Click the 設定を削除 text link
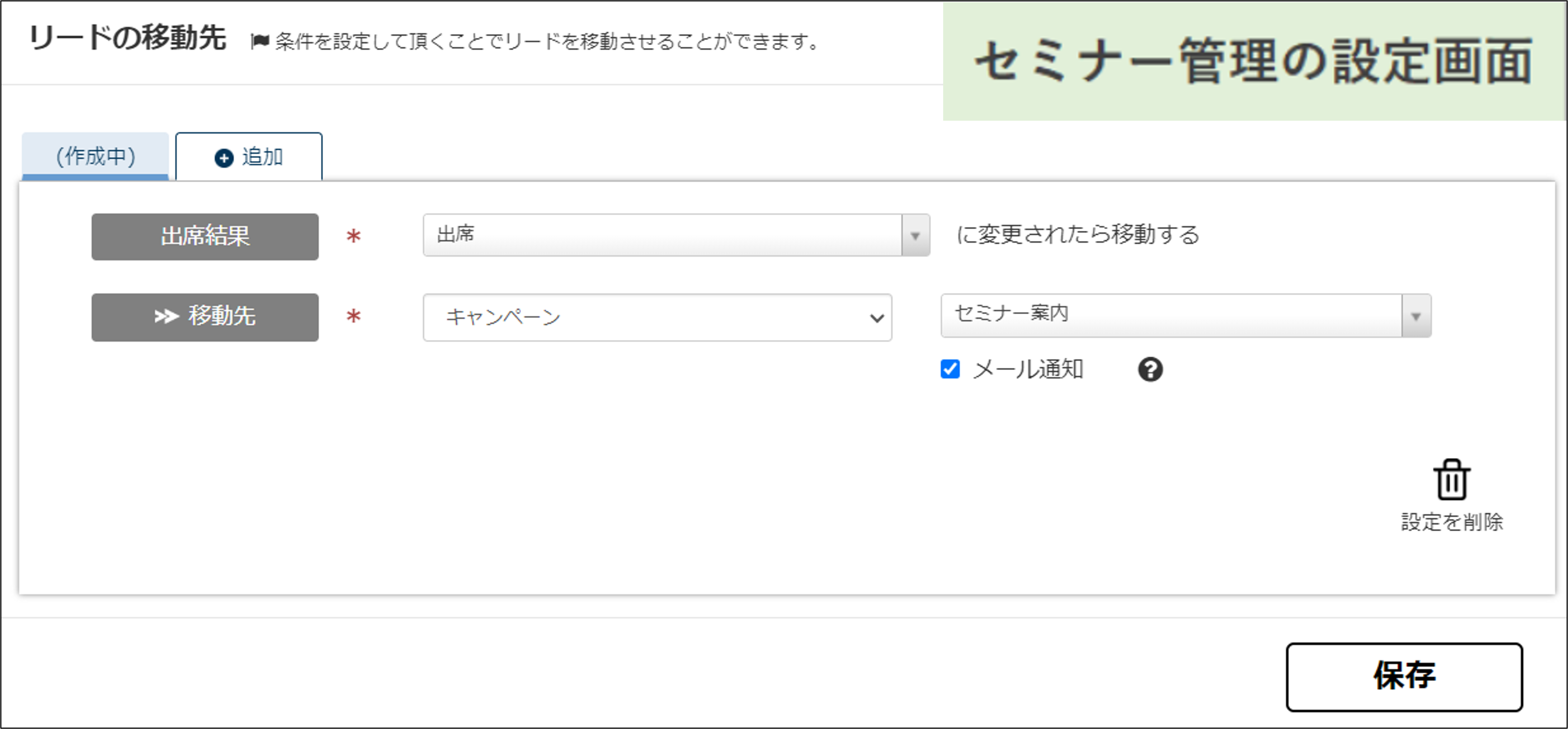This screenshot has height=729, width=1568. click(1452, 522)
